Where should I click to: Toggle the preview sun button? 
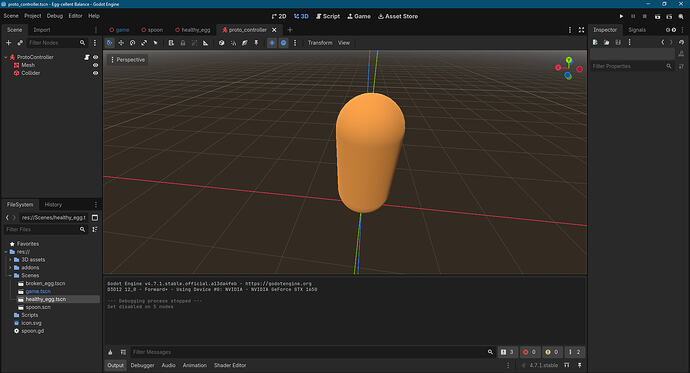pos(272,43)
